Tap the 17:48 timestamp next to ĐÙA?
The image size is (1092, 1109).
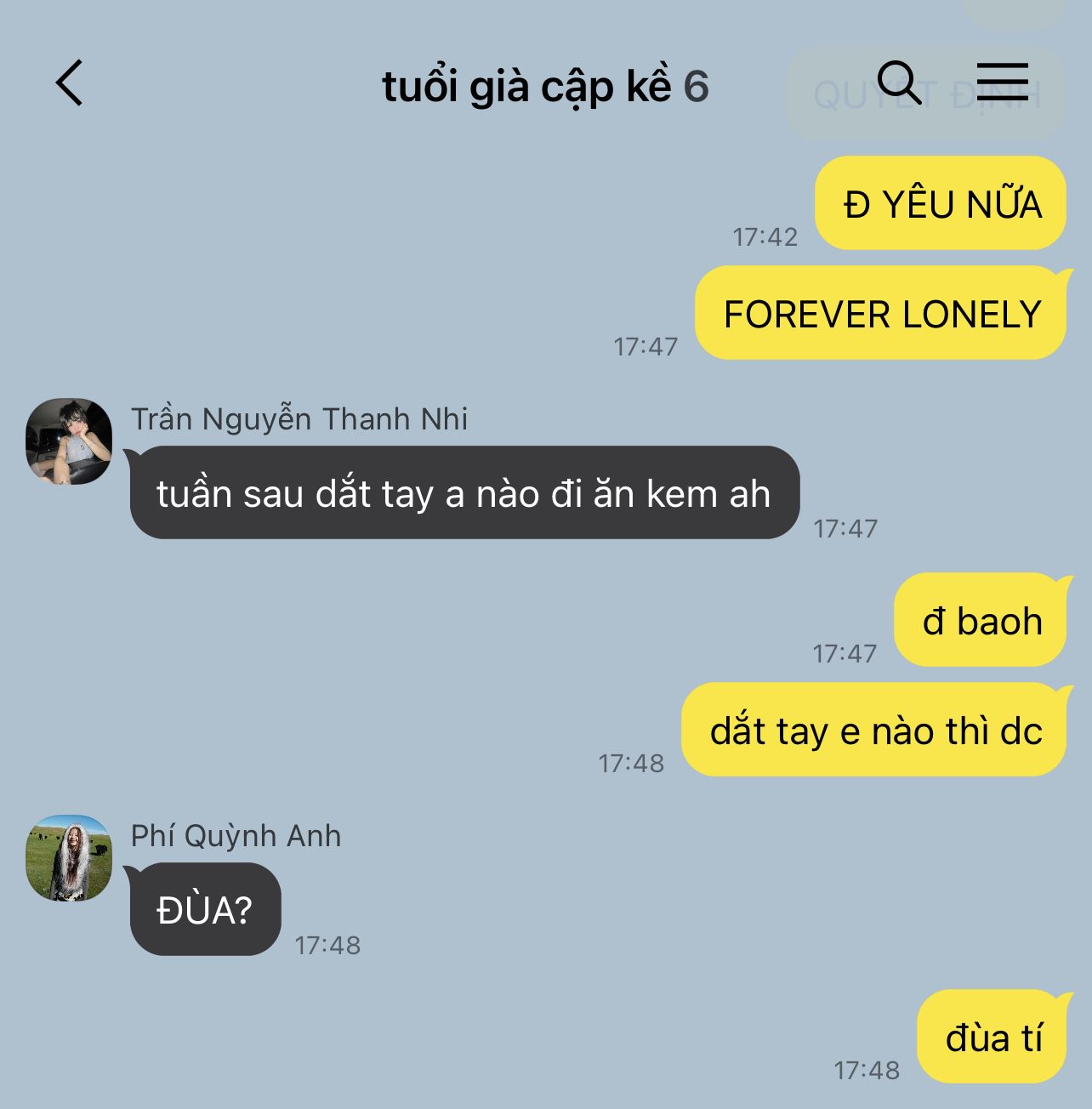(x=327, y=946)
